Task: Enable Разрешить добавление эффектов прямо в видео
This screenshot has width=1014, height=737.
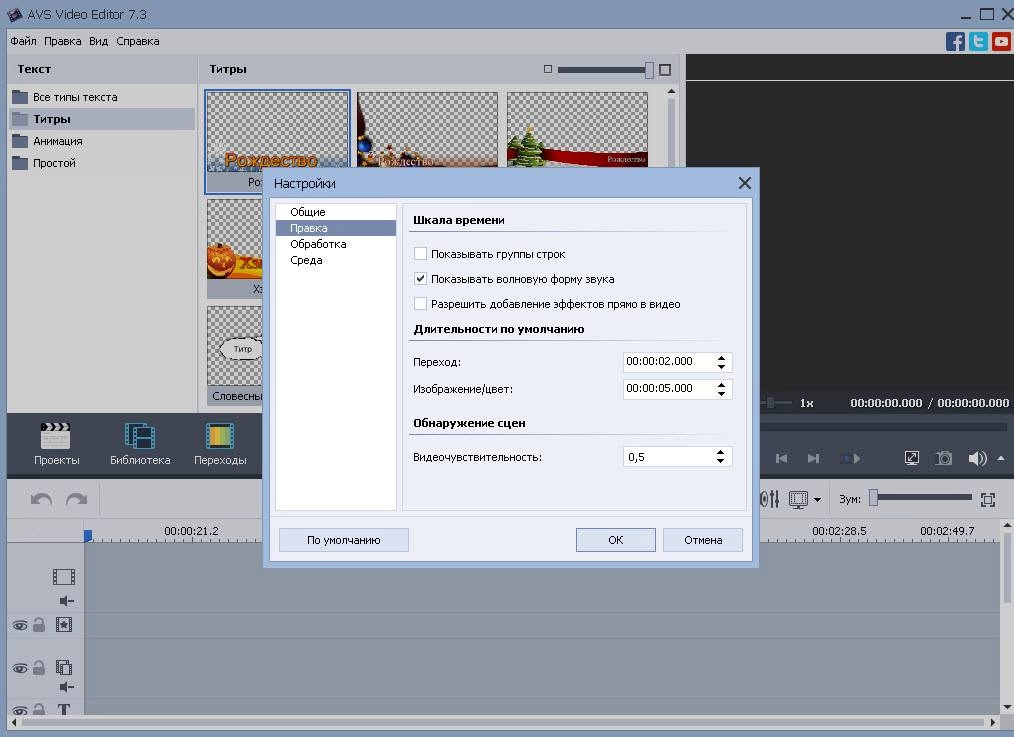Action: point(420,304)
